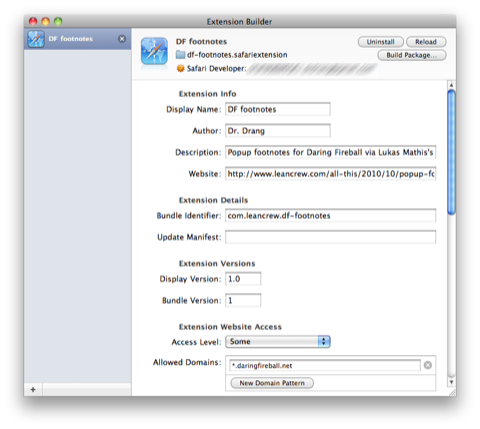
Task: Click the Safari Developer label
Action: 216,69
